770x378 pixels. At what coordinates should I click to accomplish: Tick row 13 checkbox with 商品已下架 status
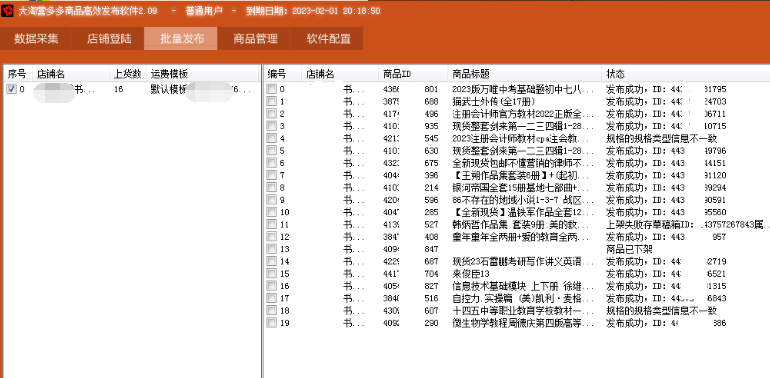(x=272, y=249)
